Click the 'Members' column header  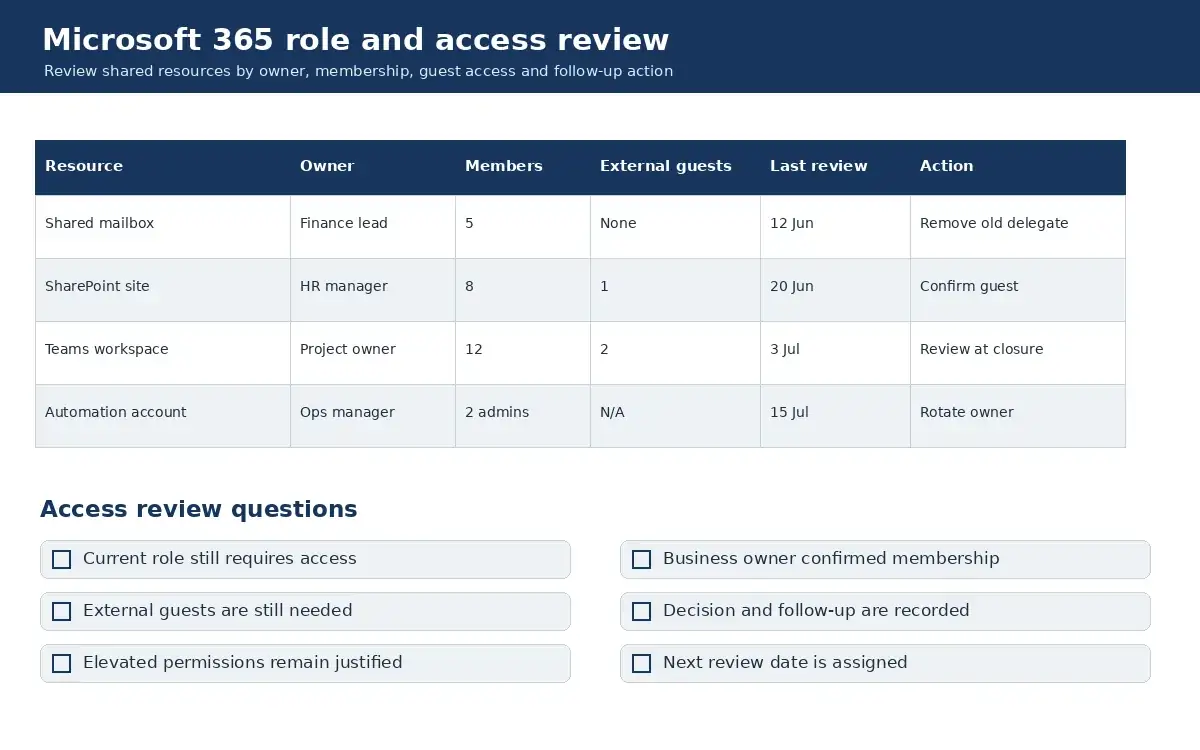(x=523, y=167)
